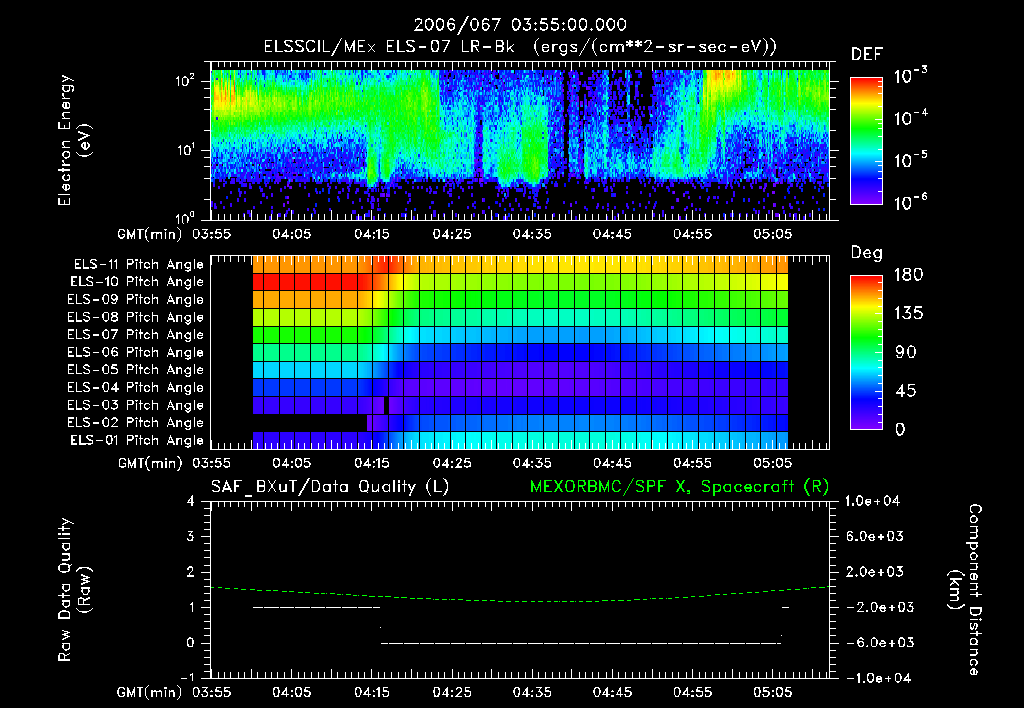Click the plot title ELSSCIL/MEx ELS-07 LR-Bk
Screen dimensions: 1024x708
coord(389,47)
